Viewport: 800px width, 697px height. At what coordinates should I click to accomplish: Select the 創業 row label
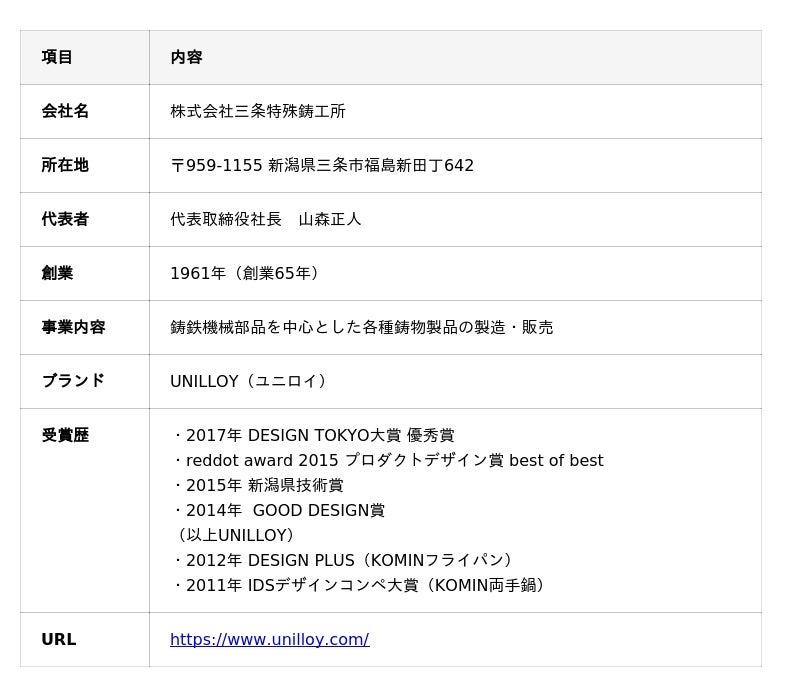pyautogui.click(x=57, y=273)
